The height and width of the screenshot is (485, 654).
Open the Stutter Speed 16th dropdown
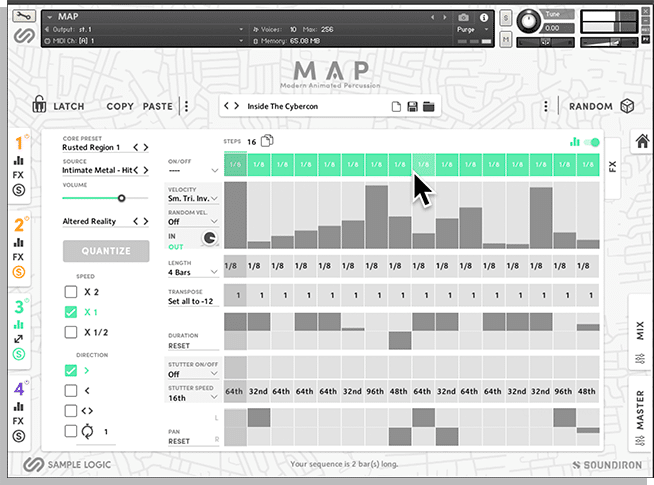(194, 397)
